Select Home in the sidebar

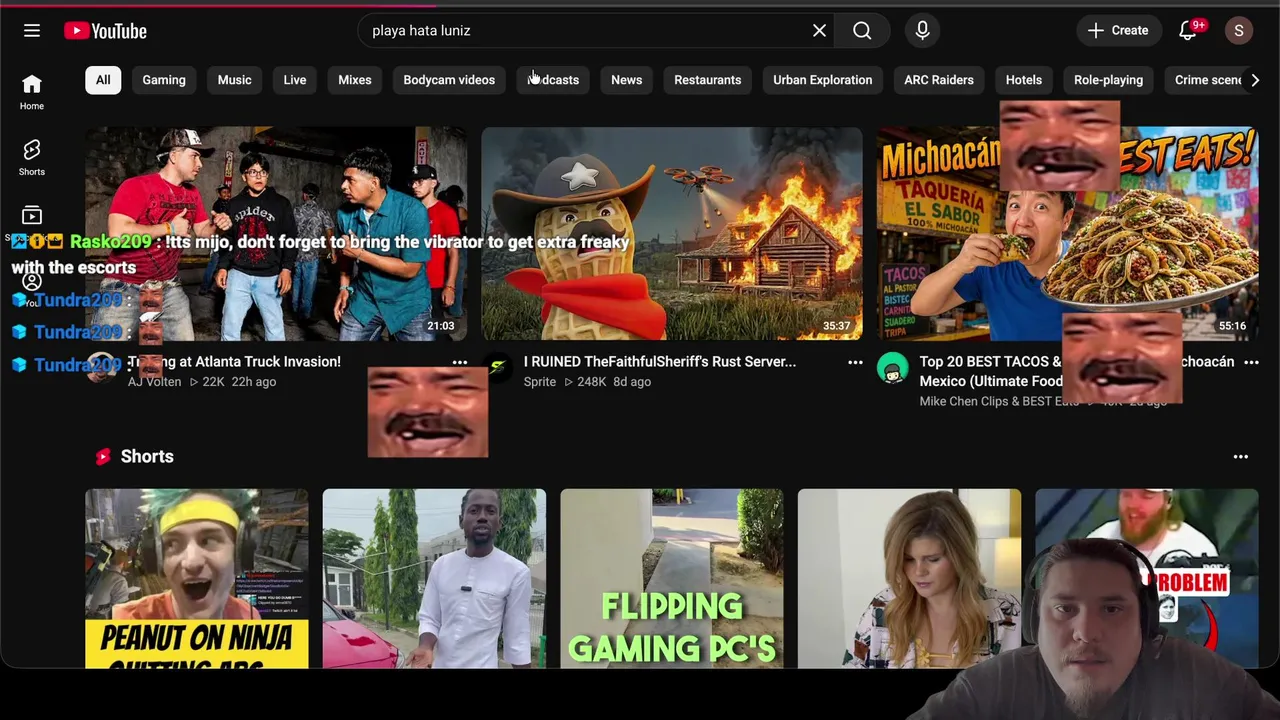32,92
